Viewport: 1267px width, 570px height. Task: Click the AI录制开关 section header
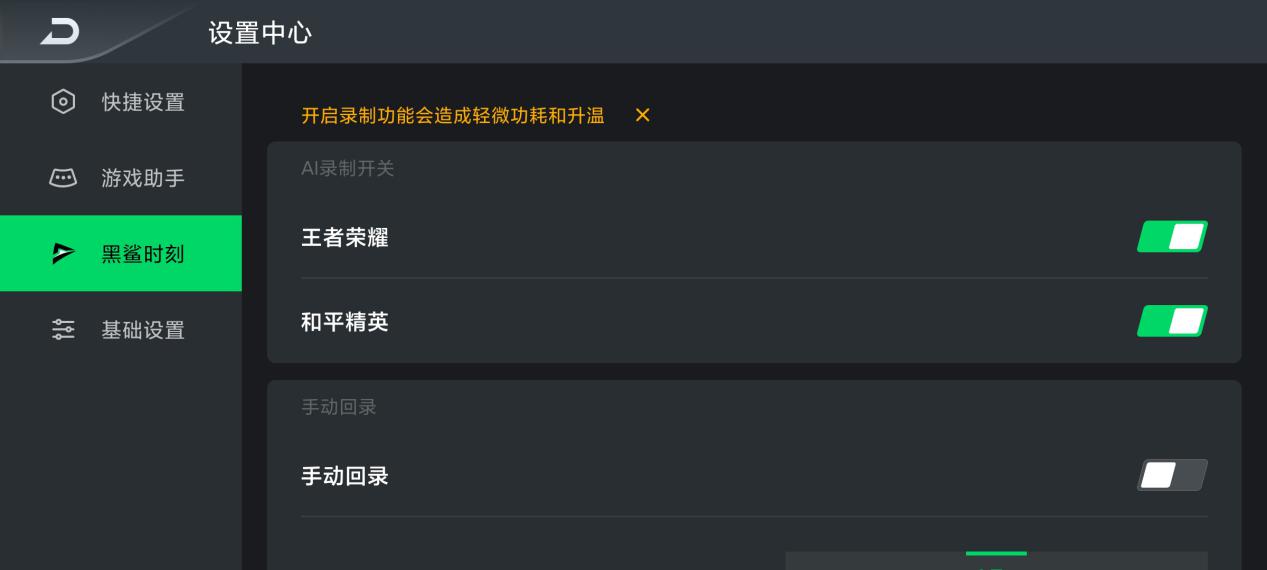[x=348, y=168]
